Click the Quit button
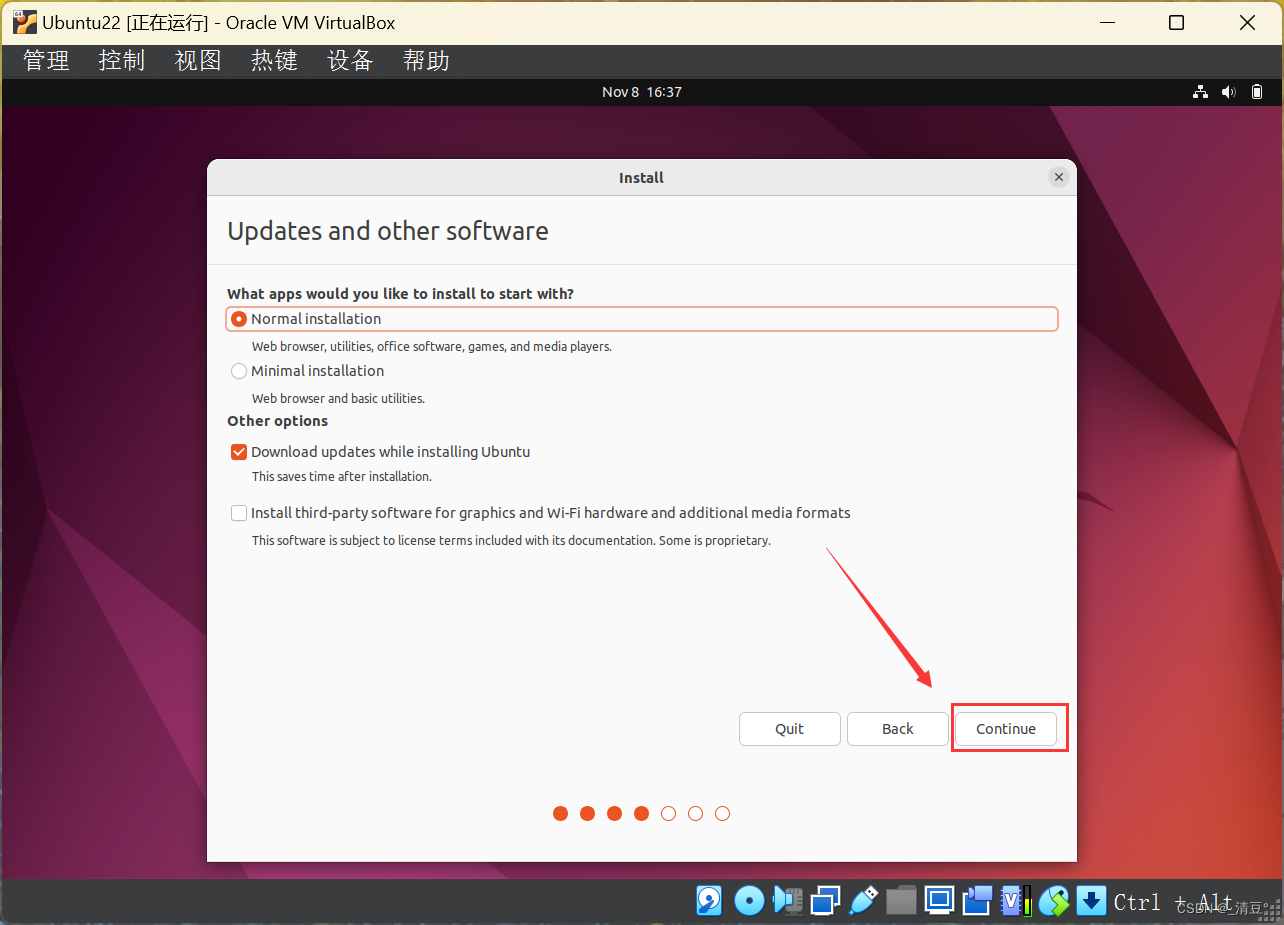 pos(790,729)
